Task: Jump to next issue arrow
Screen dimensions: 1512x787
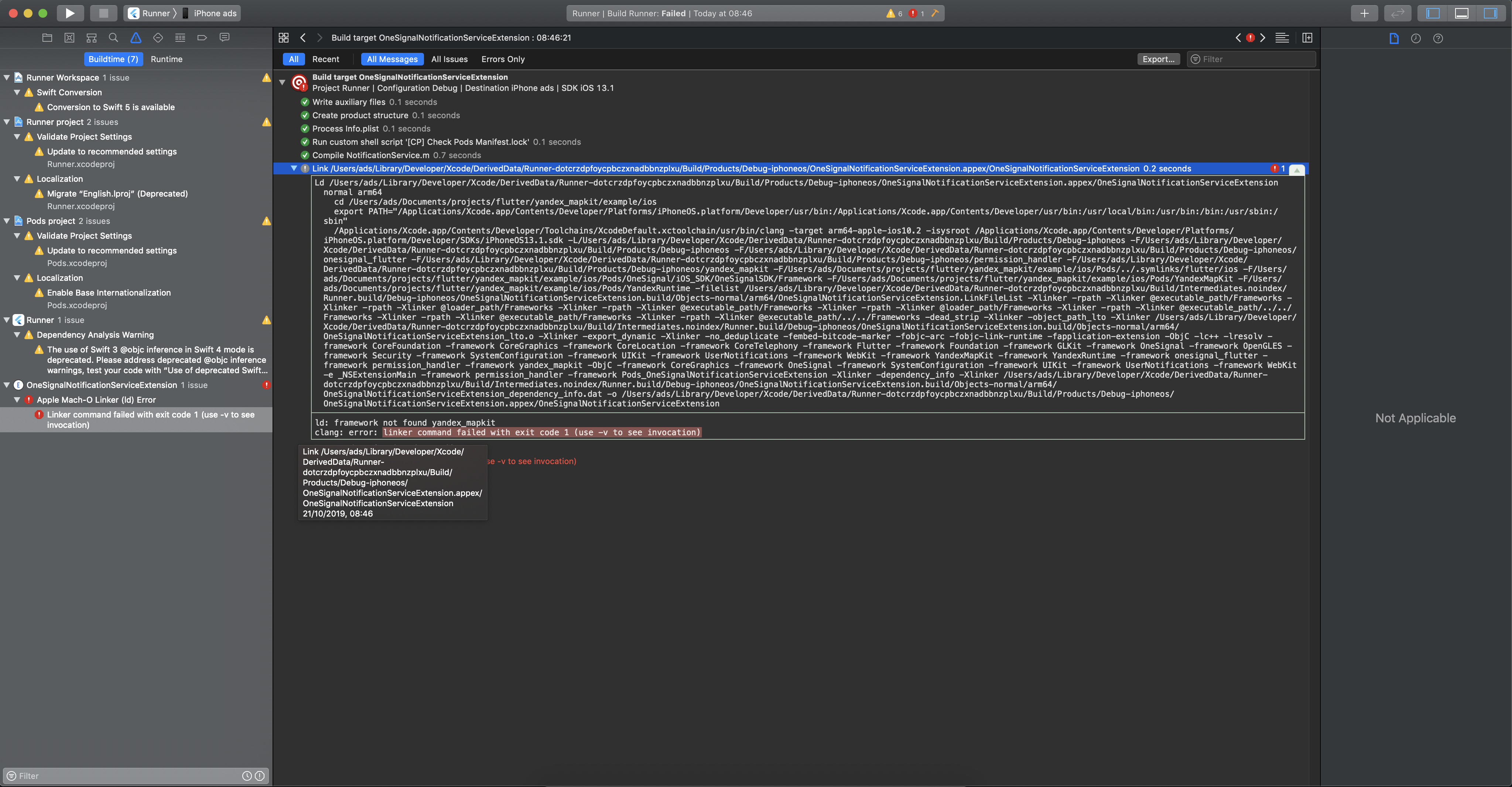Action: pyautogui.click(x=1263, y=38)
